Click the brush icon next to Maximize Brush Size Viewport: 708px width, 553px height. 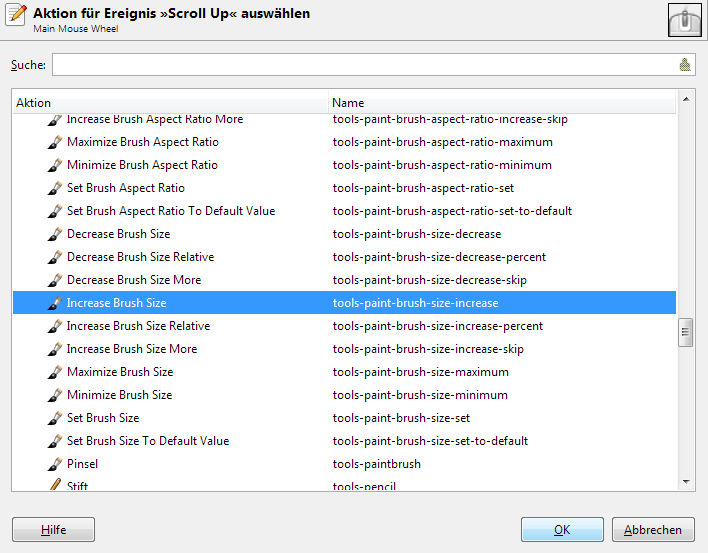55,372
